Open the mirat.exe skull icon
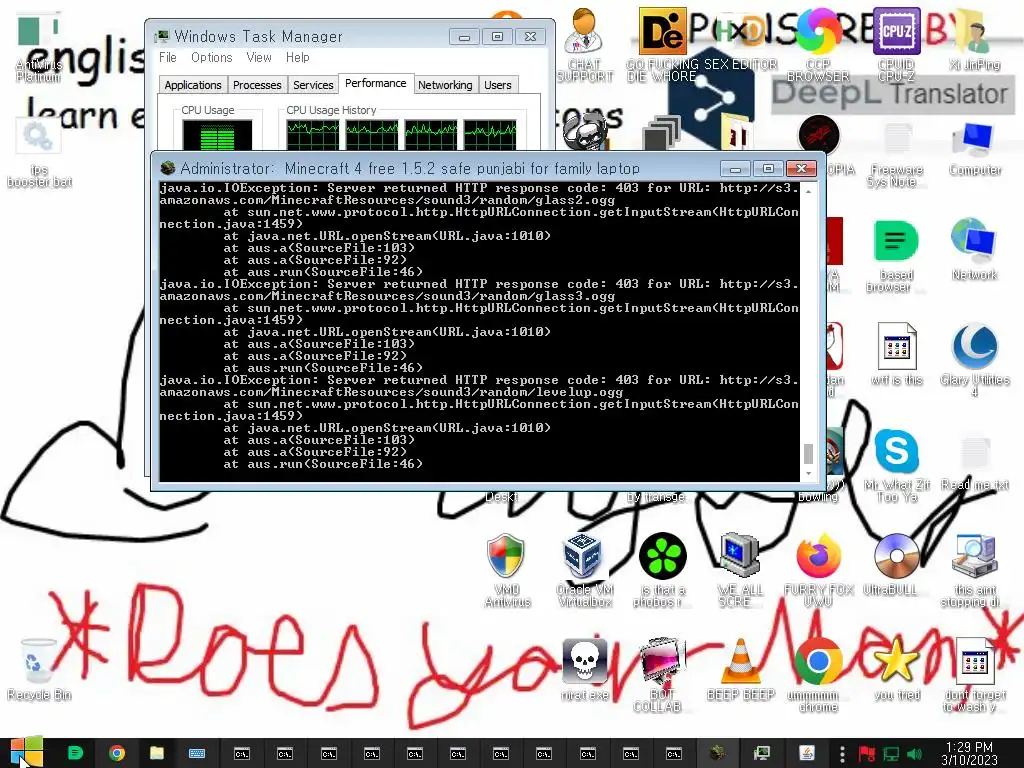This screenshot has width=1024, height=768. (584, 669)
